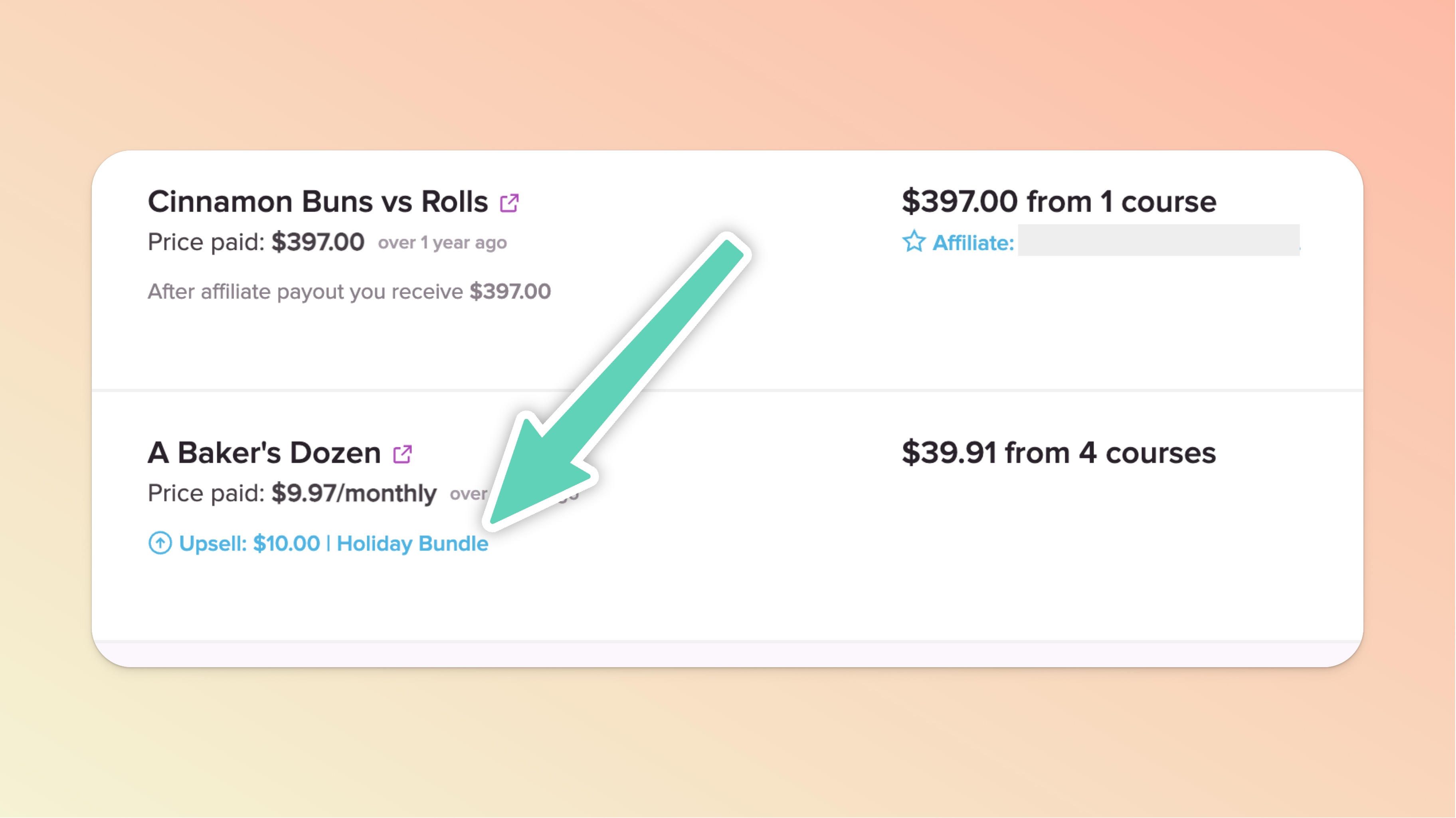Open external link icon beside A Baker's Dozen

402,454
